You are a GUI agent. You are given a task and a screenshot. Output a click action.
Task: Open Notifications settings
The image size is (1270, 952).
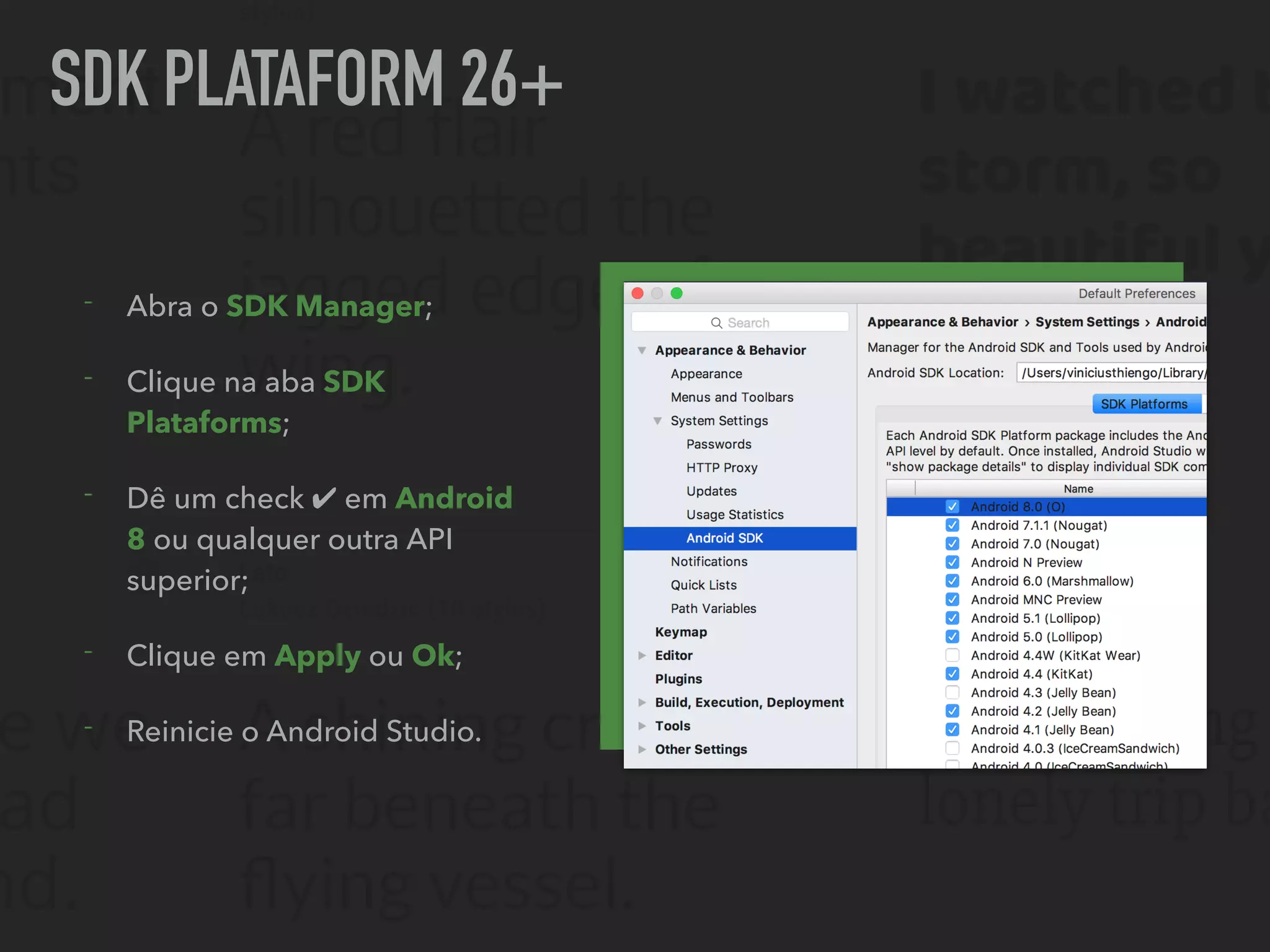point(709,562)
